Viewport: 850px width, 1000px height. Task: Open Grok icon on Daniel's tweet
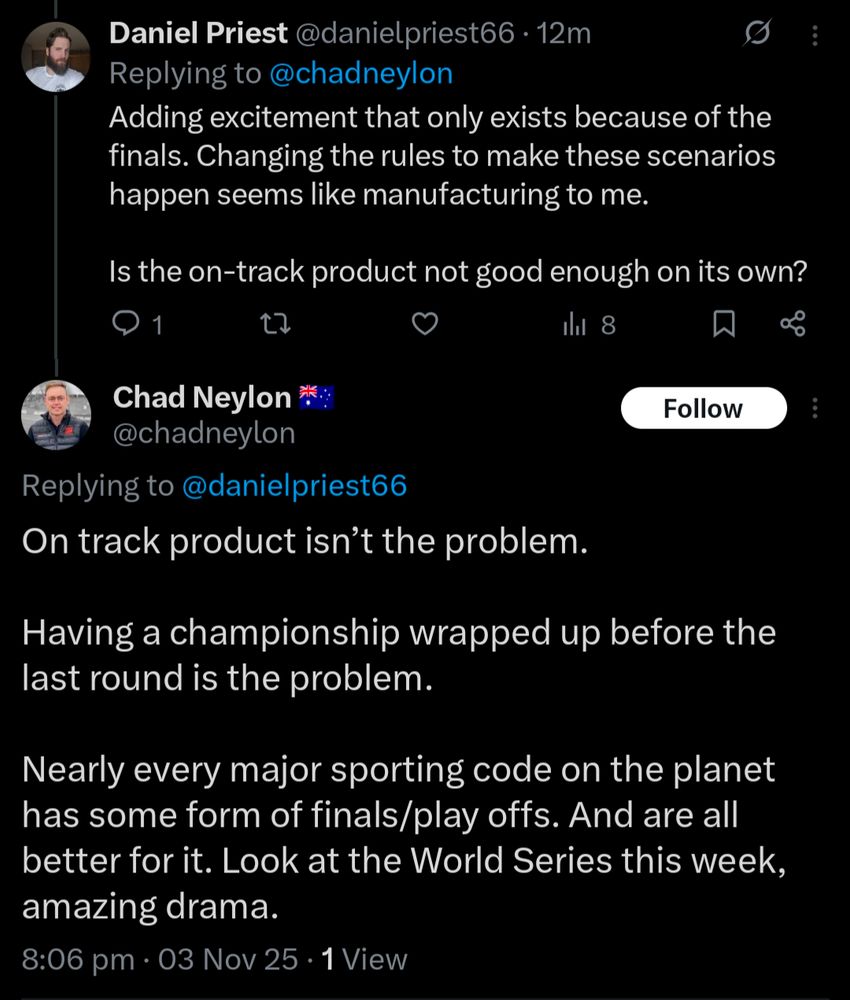tap(757, 35)
